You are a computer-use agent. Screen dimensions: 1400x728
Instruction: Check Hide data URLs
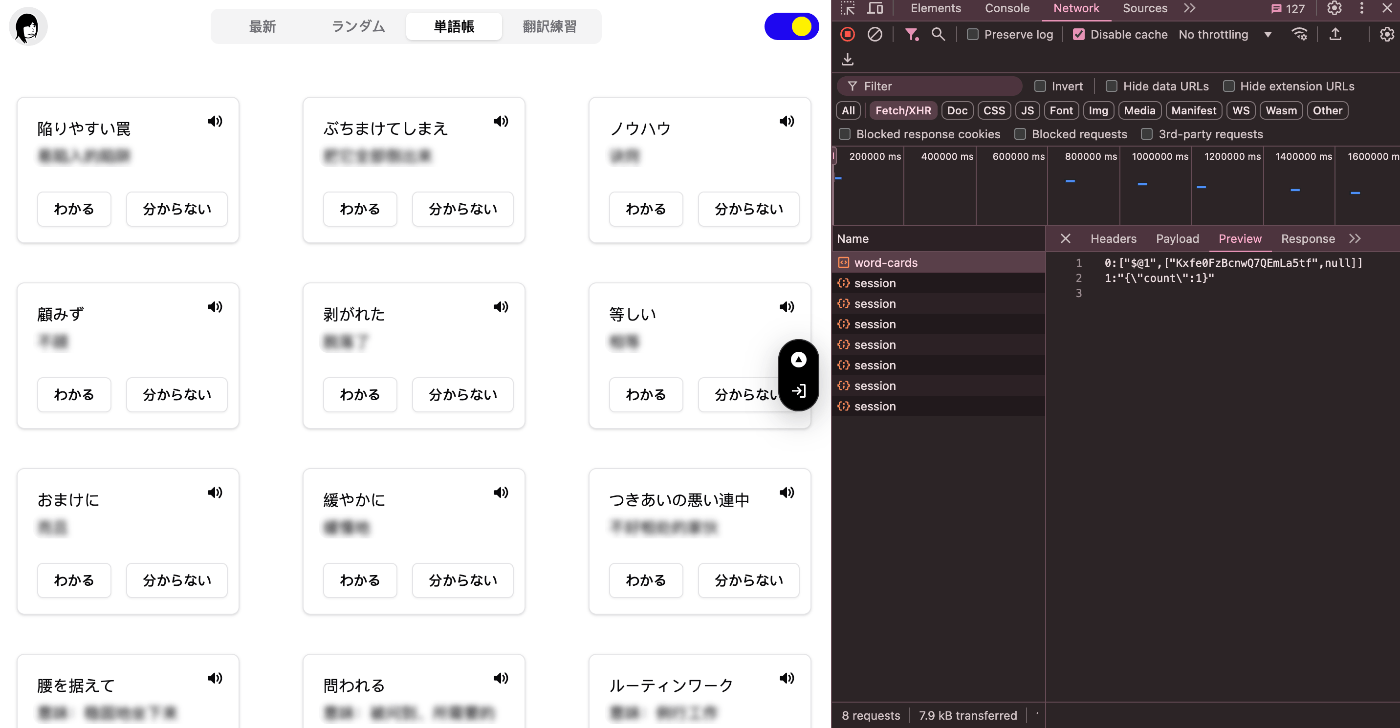tap(1111, 86)
